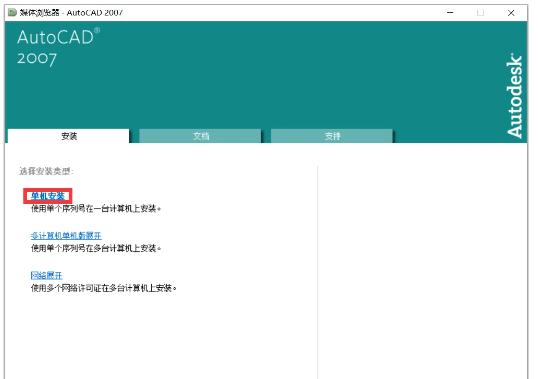Choose the 网络展开 deployment link

[x=46, y=275]
